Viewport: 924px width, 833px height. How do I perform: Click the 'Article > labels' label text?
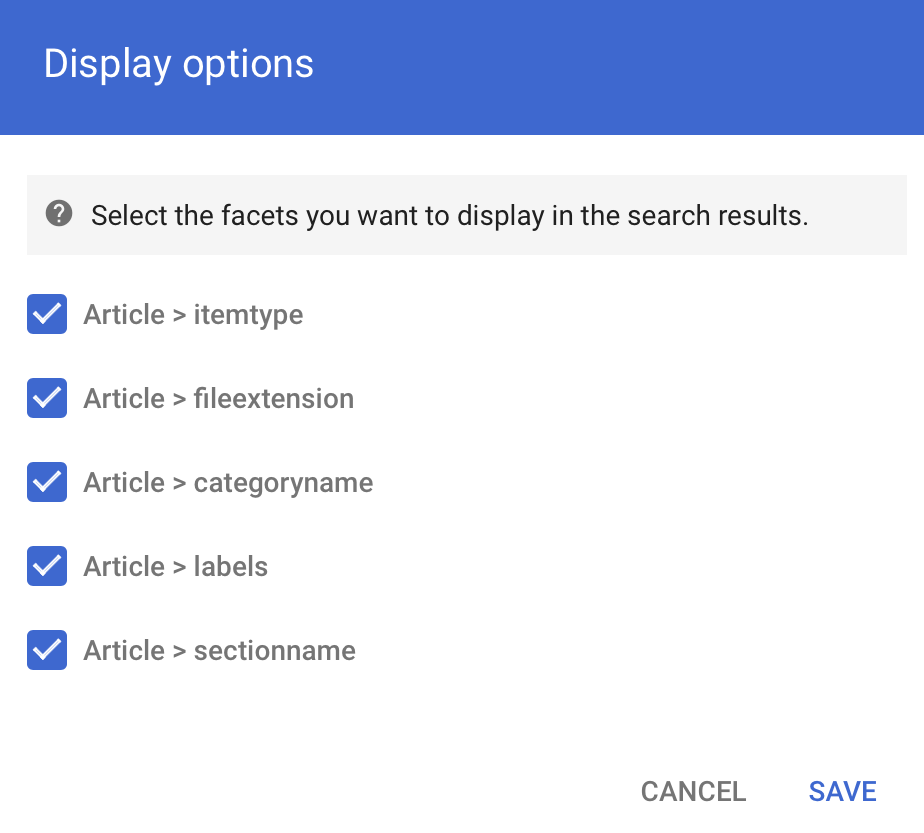[175, 567]
